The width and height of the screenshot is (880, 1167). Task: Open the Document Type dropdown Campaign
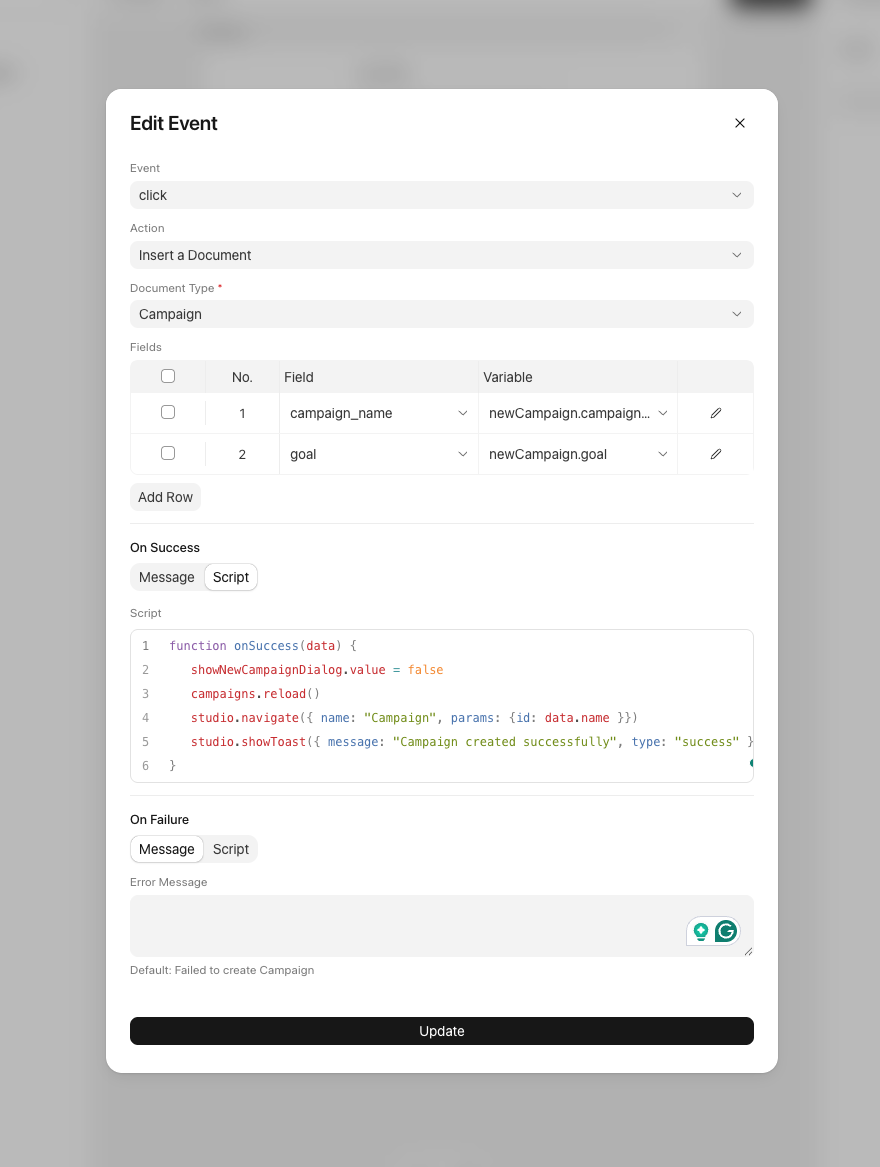[x=441, y=314]
